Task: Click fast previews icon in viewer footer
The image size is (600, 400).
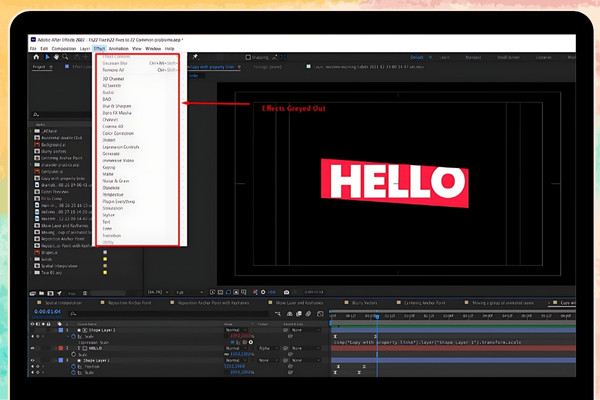Action: 213,292
